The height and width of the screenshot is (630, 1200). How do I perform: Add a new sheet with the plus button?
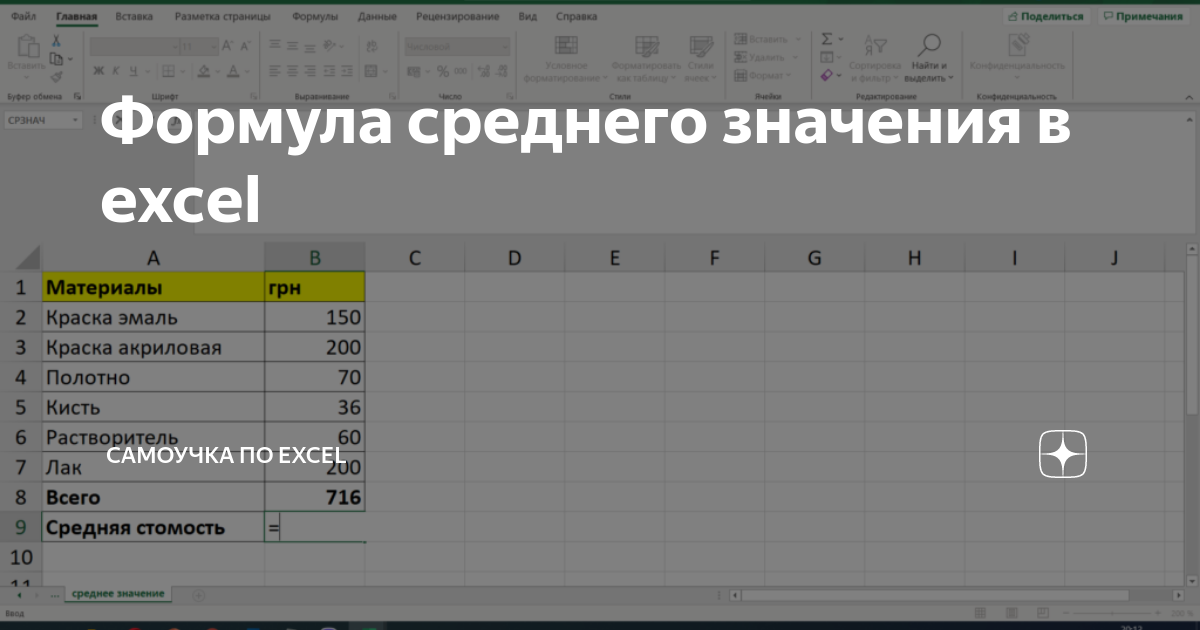(x=197, y=594)
